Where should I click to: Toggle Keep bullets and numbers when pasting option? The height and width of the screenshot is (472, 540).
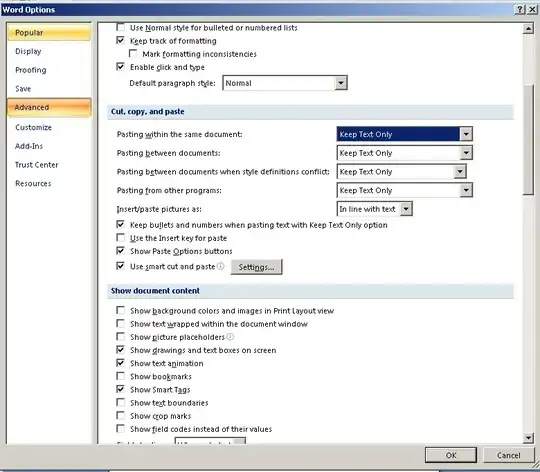[121, 224]
